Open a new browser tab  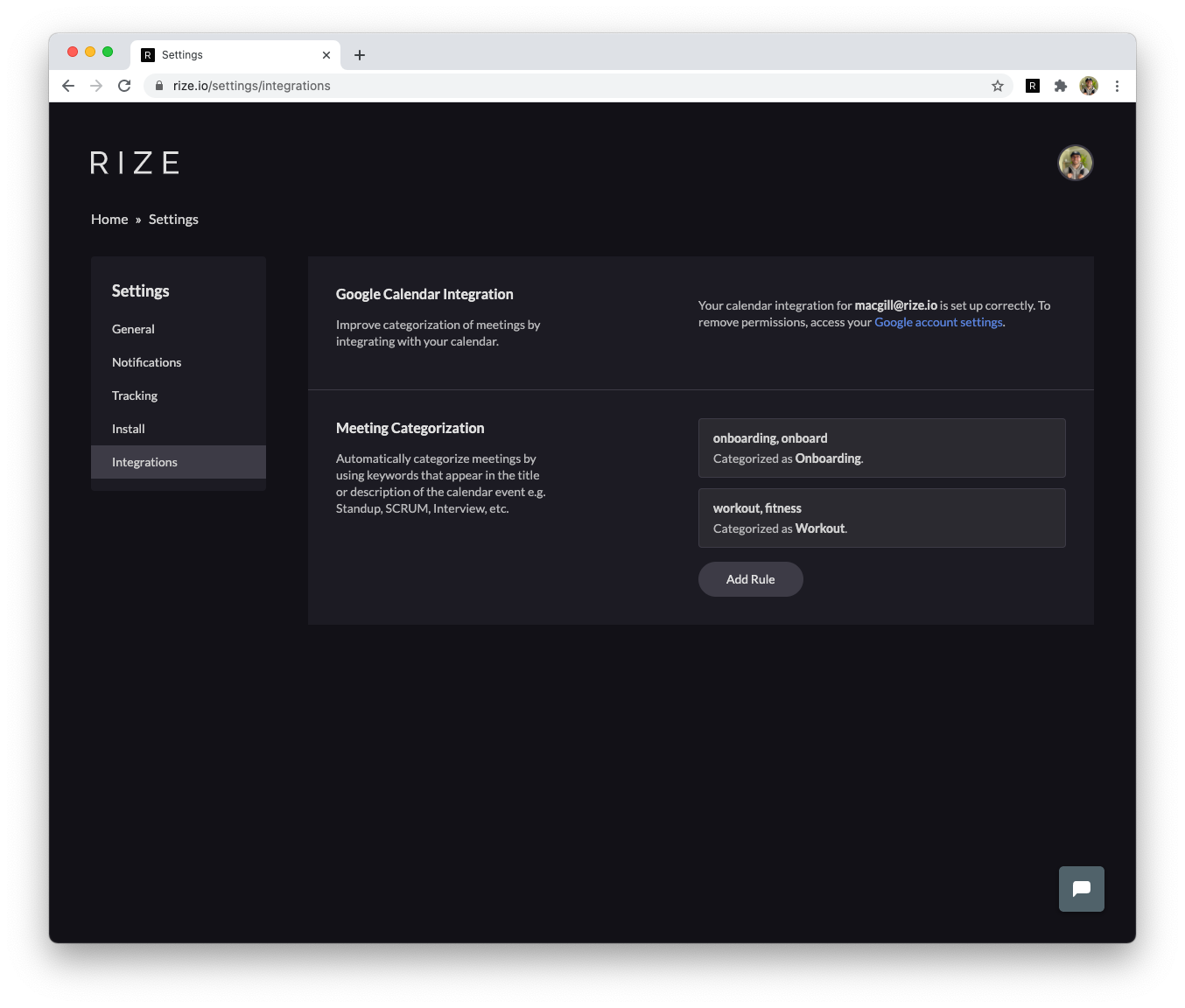click(x=360, y=55)
